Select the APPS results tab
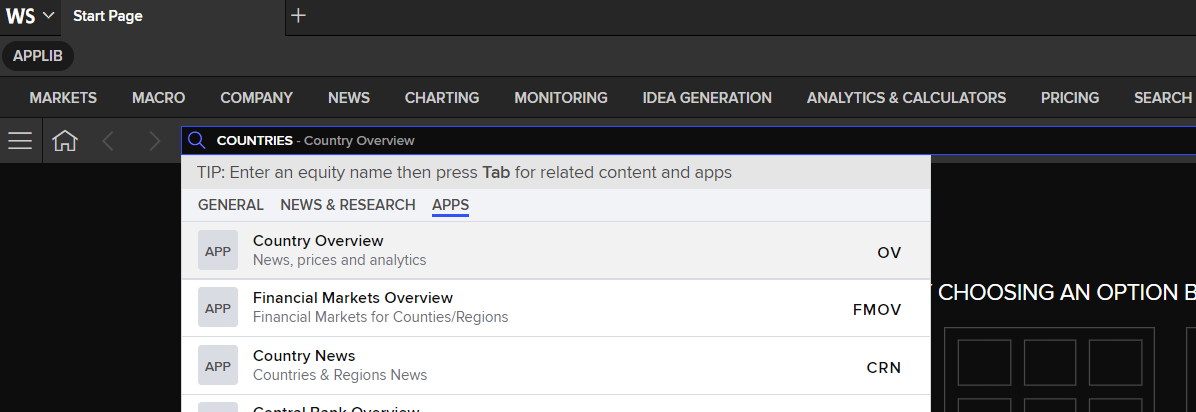Screen dimensions: 1196x412 tap(450, 204)
